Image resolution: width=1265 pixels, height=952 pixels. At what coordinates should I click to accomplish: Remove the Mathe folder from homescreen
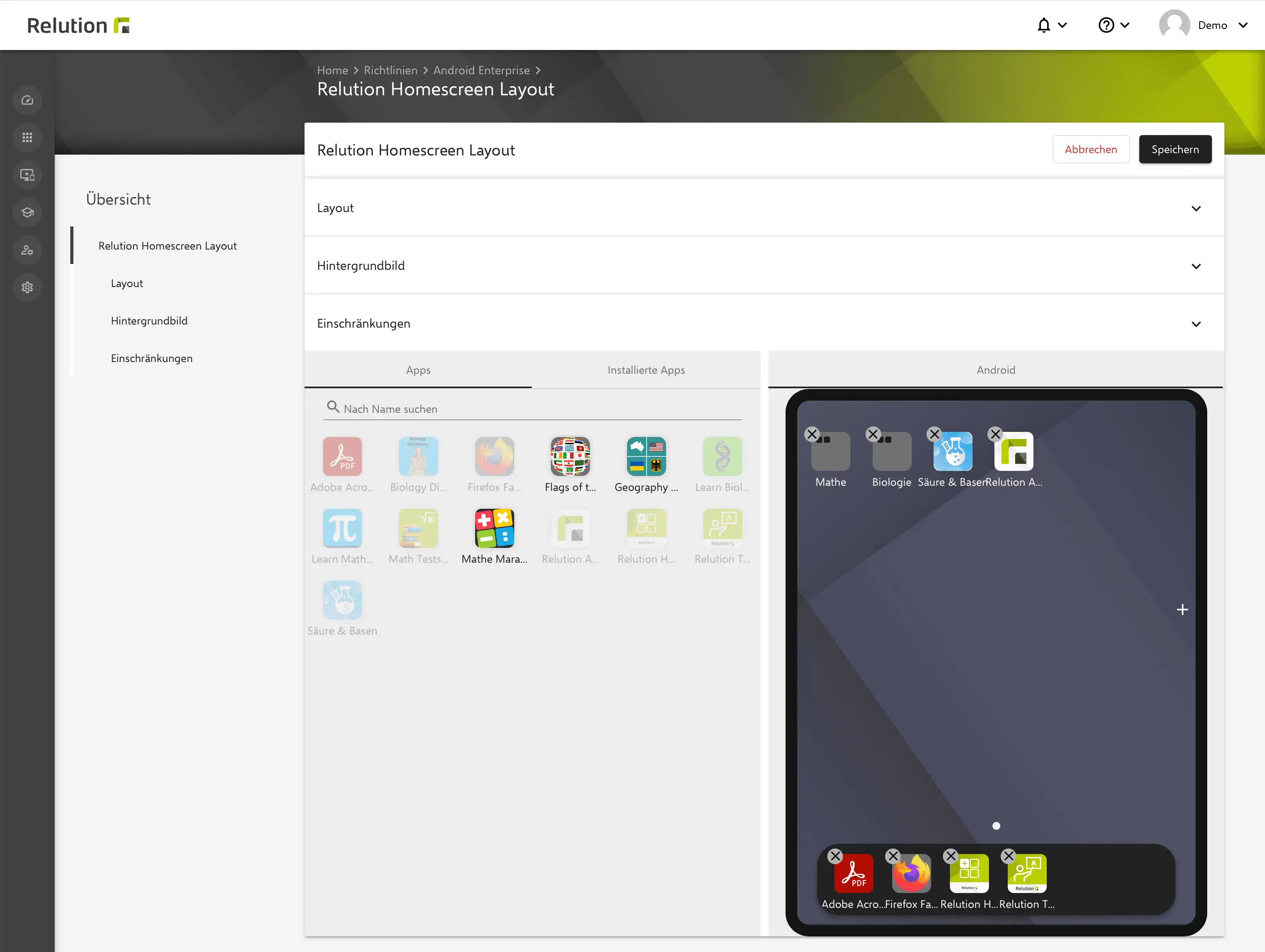(x=811, y=434)
